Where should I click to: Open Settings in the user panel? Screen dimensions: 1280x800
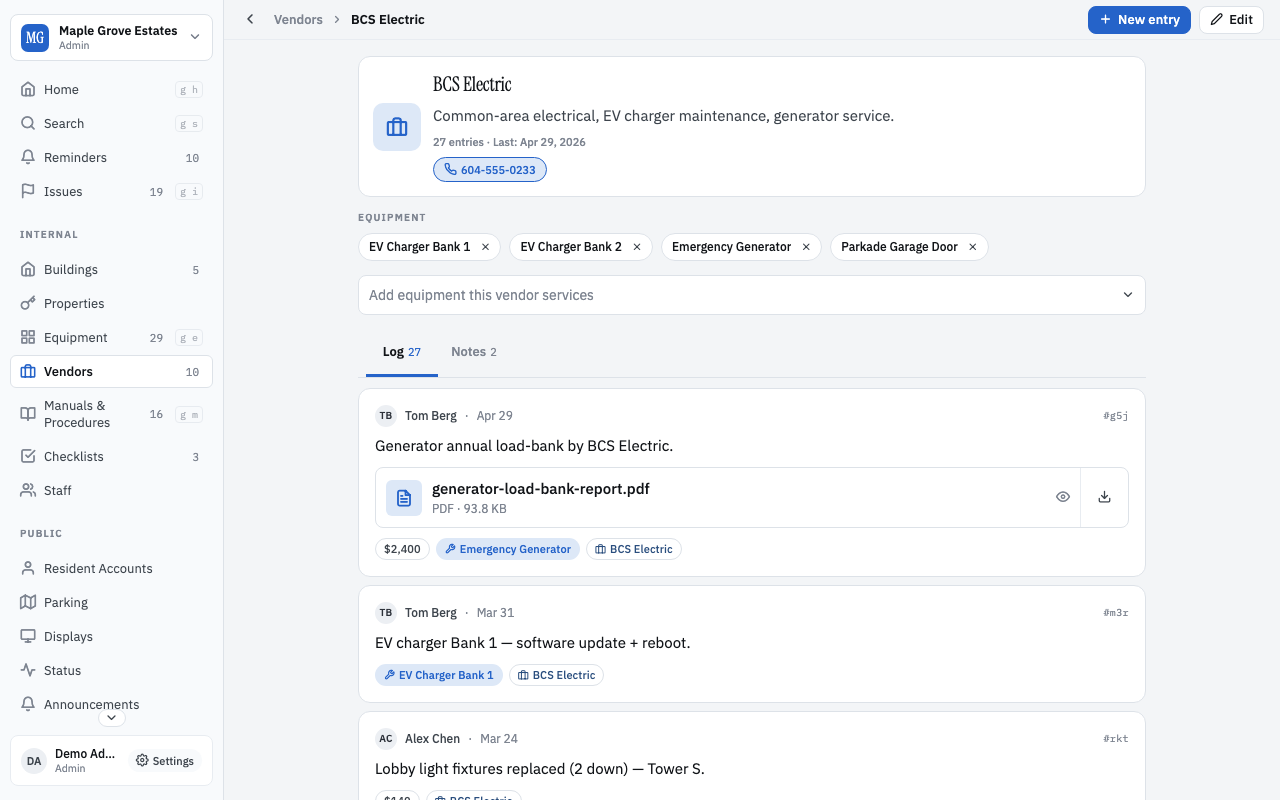165,761
